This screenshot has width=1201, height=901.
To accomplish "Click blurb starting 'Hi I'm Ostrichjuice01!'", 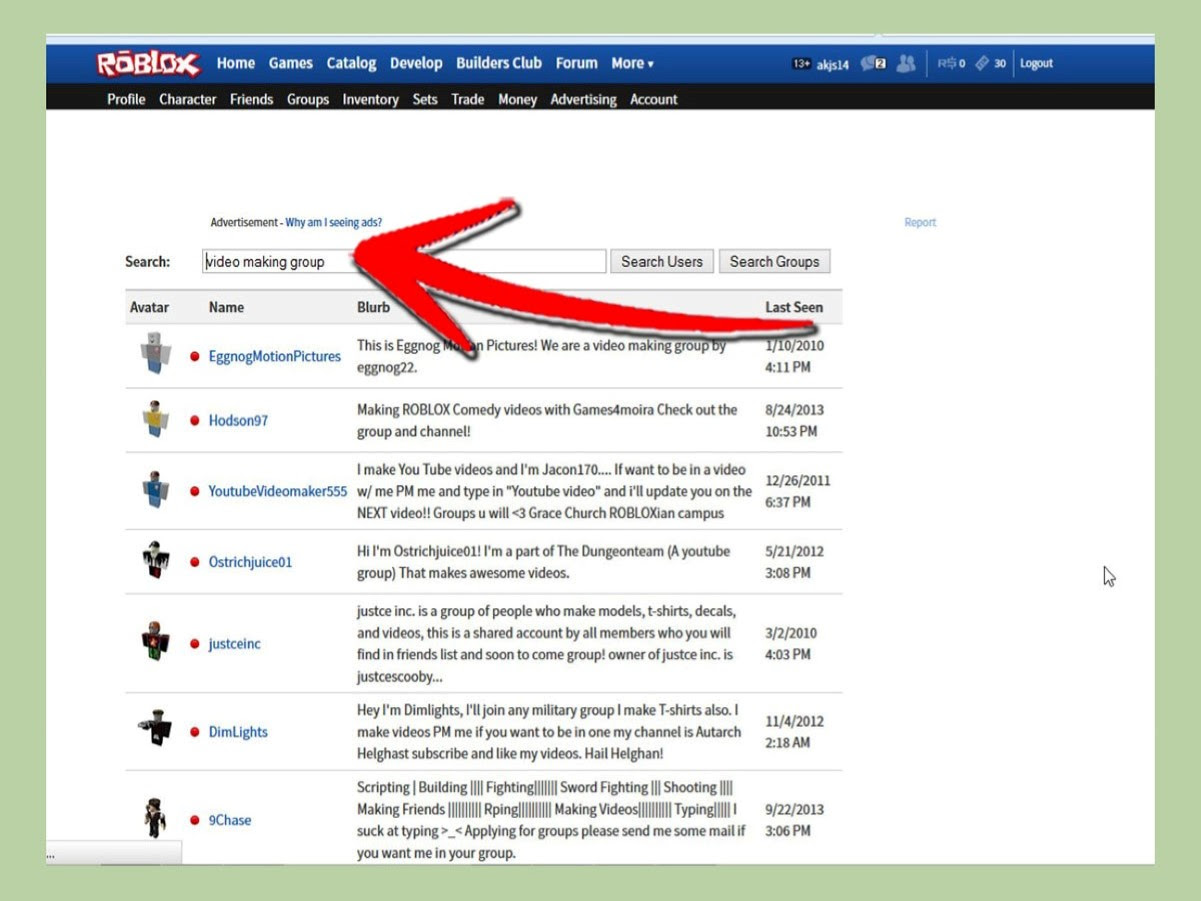I will click(x=544, y=562).
